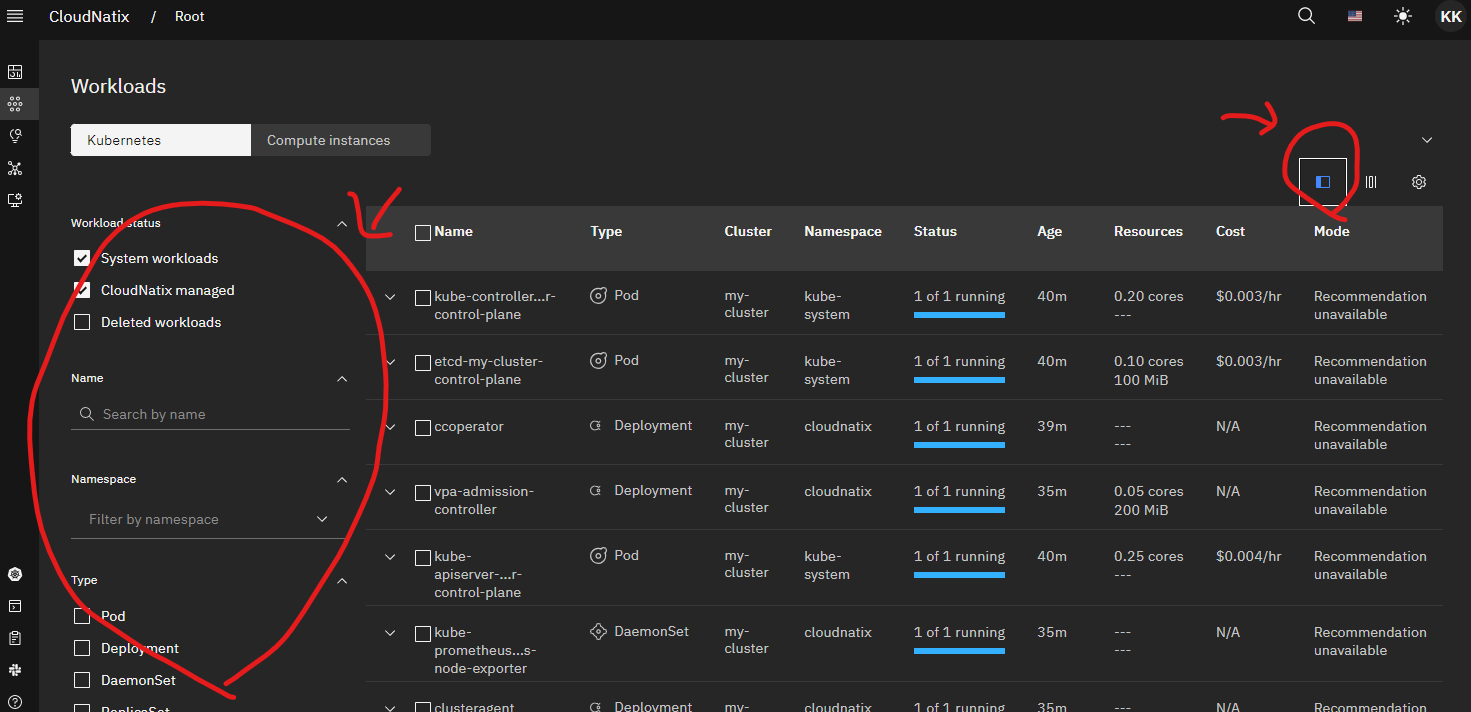Viewport: 1471px width, 712px height.
Task: Check the DaemonSet type filter
Action: (82, 680)
